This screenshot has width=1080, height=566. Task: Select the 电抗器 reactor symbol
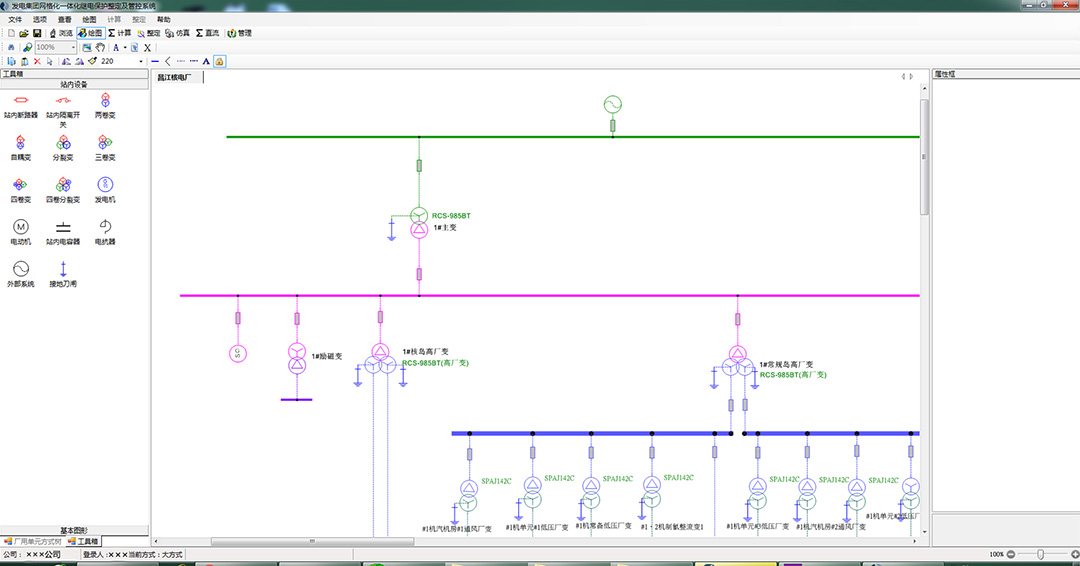point(105,227)
